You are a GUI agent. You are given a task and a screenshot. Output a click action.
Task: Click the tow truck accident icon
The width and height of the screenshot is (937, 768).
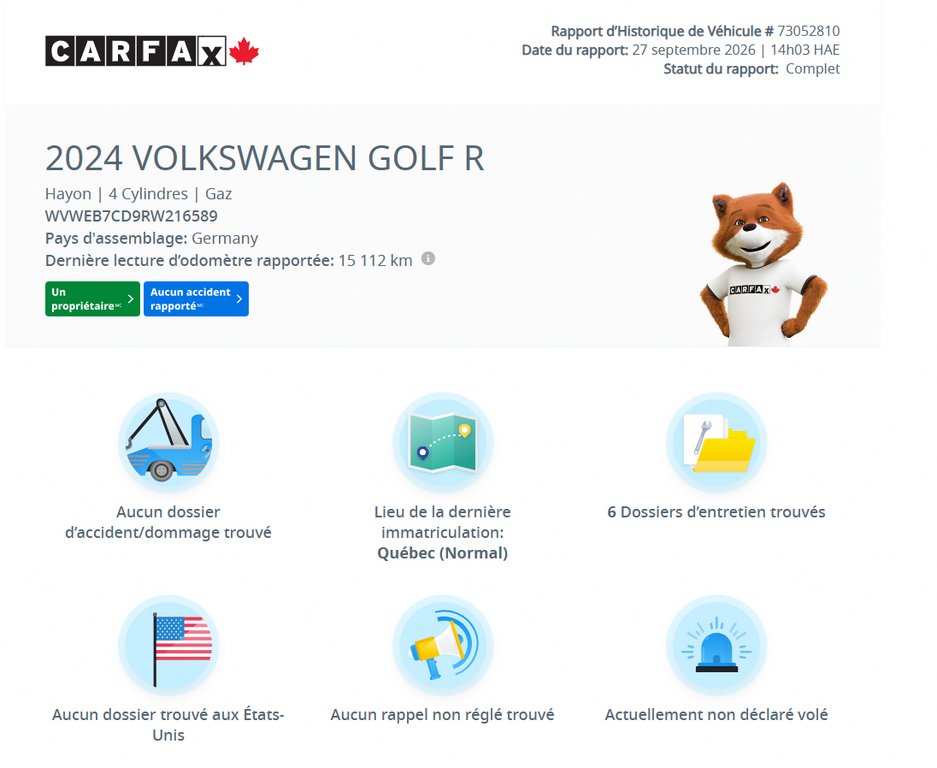(169, 443)
